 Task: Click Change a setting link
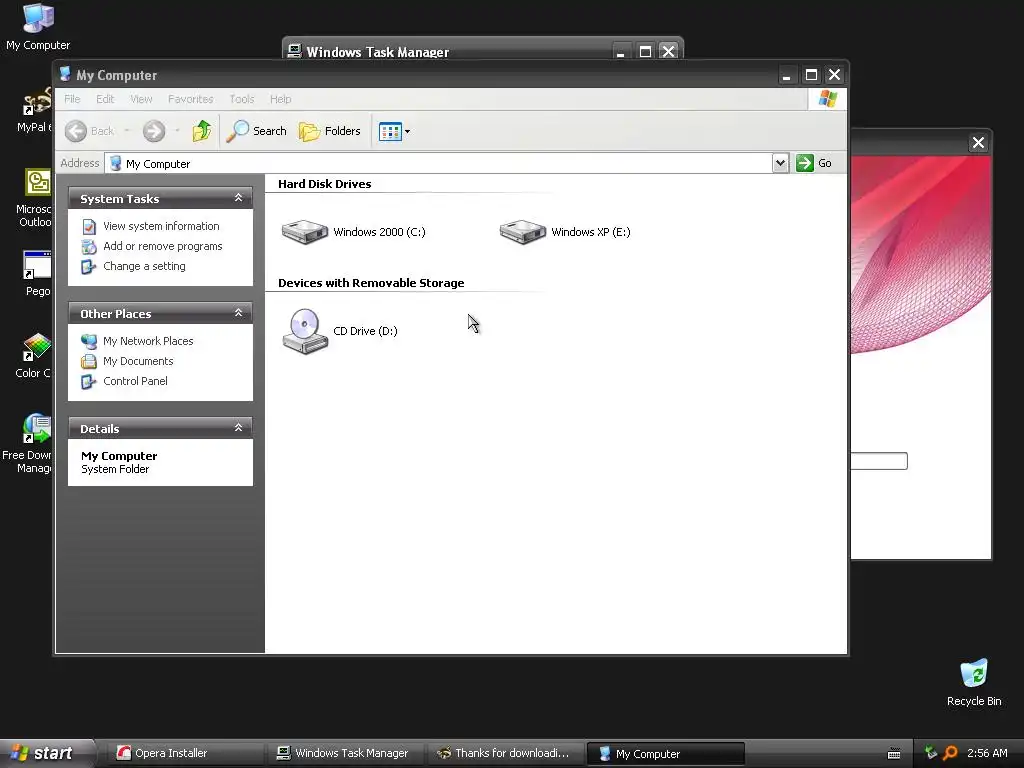click(144, 266)
